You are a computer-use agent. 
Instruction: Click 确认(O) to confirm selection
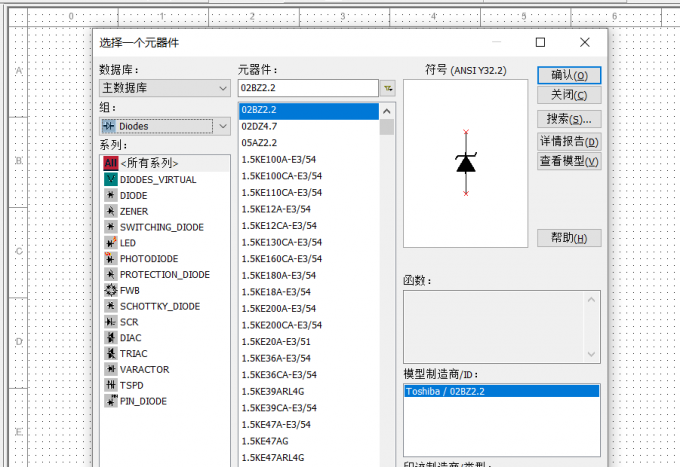569,75
